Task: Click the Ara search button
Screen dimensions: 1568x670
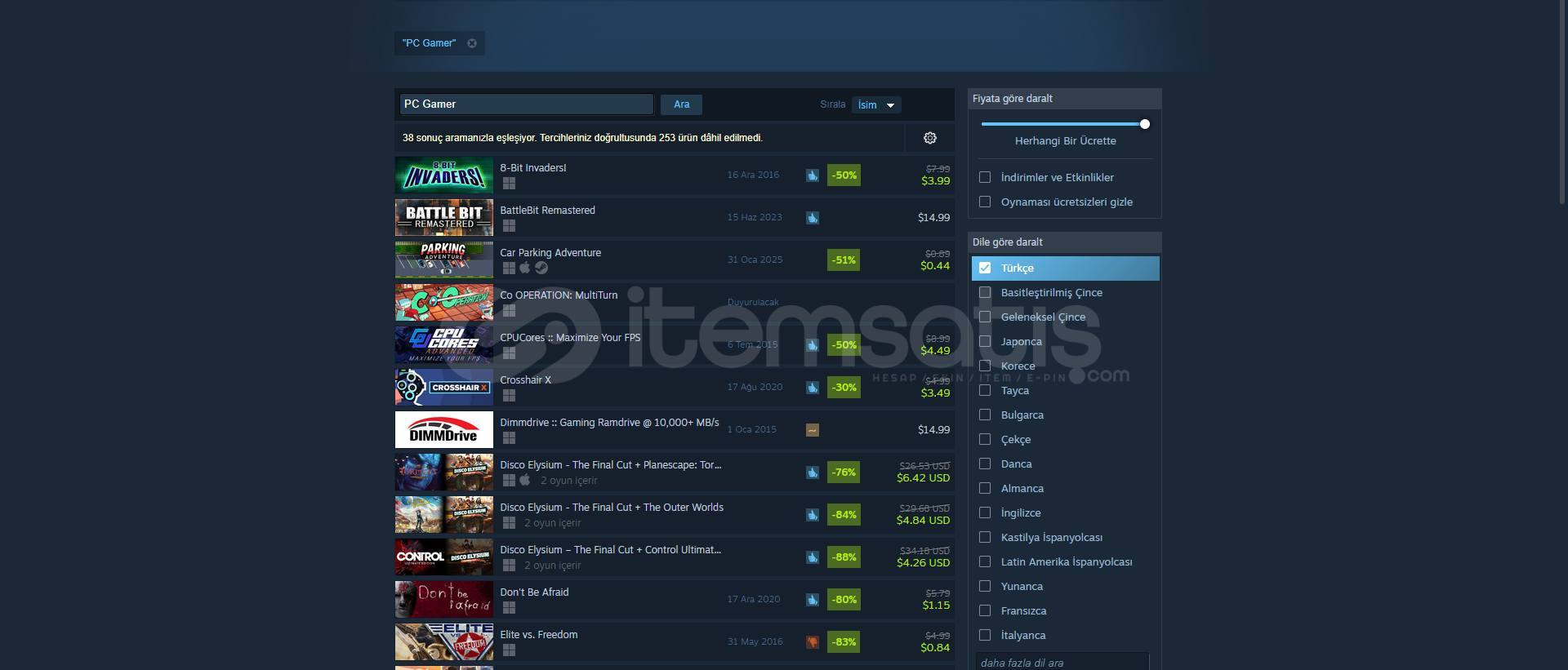Action: coord(681,104)
